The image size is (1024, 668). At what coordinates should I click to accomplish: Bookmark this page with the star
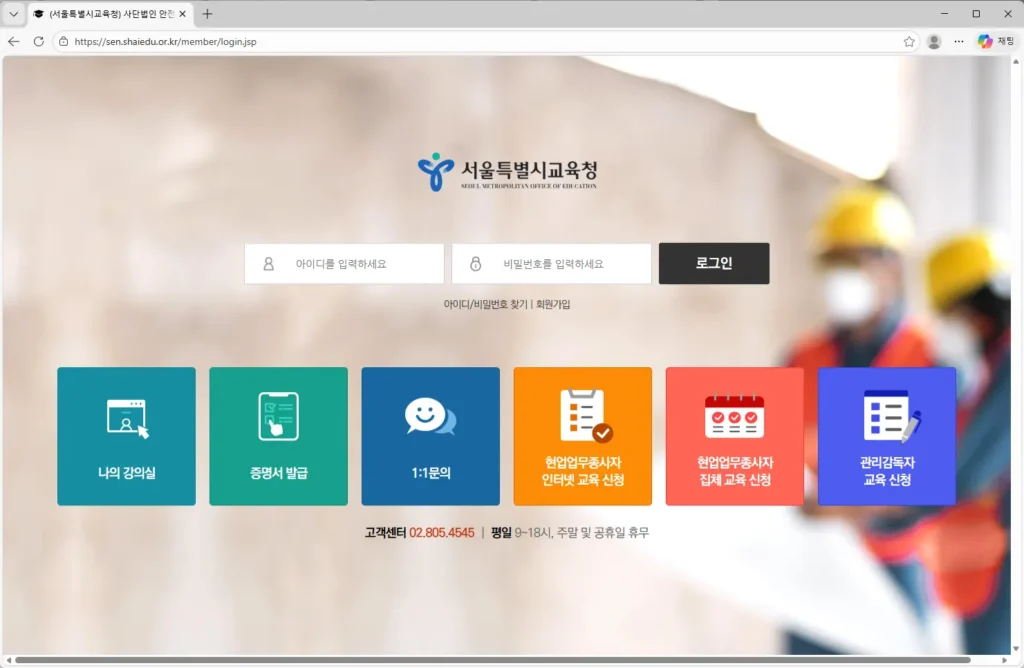click(x=909, y=41)
